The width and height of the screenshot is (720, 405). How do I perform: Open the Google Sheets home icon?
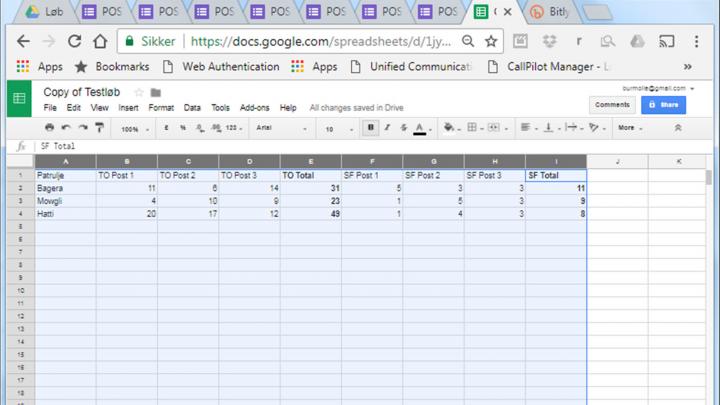coord(19,98)
